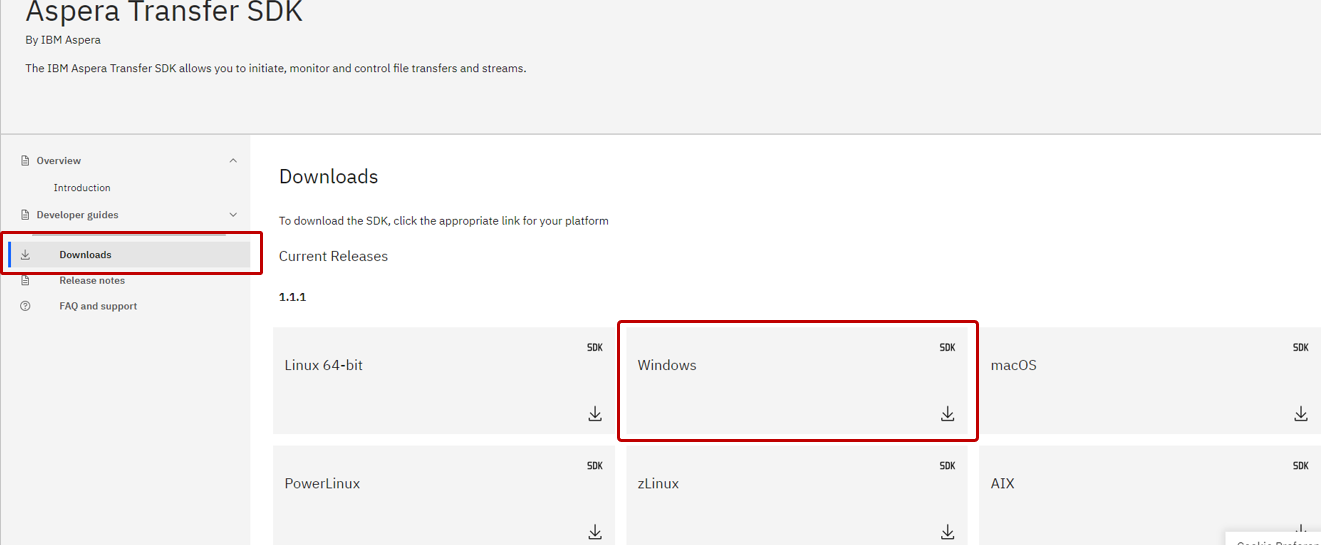
Task: Click the Aspera Transfer SDK page title
Action: [x=164, y=12]
